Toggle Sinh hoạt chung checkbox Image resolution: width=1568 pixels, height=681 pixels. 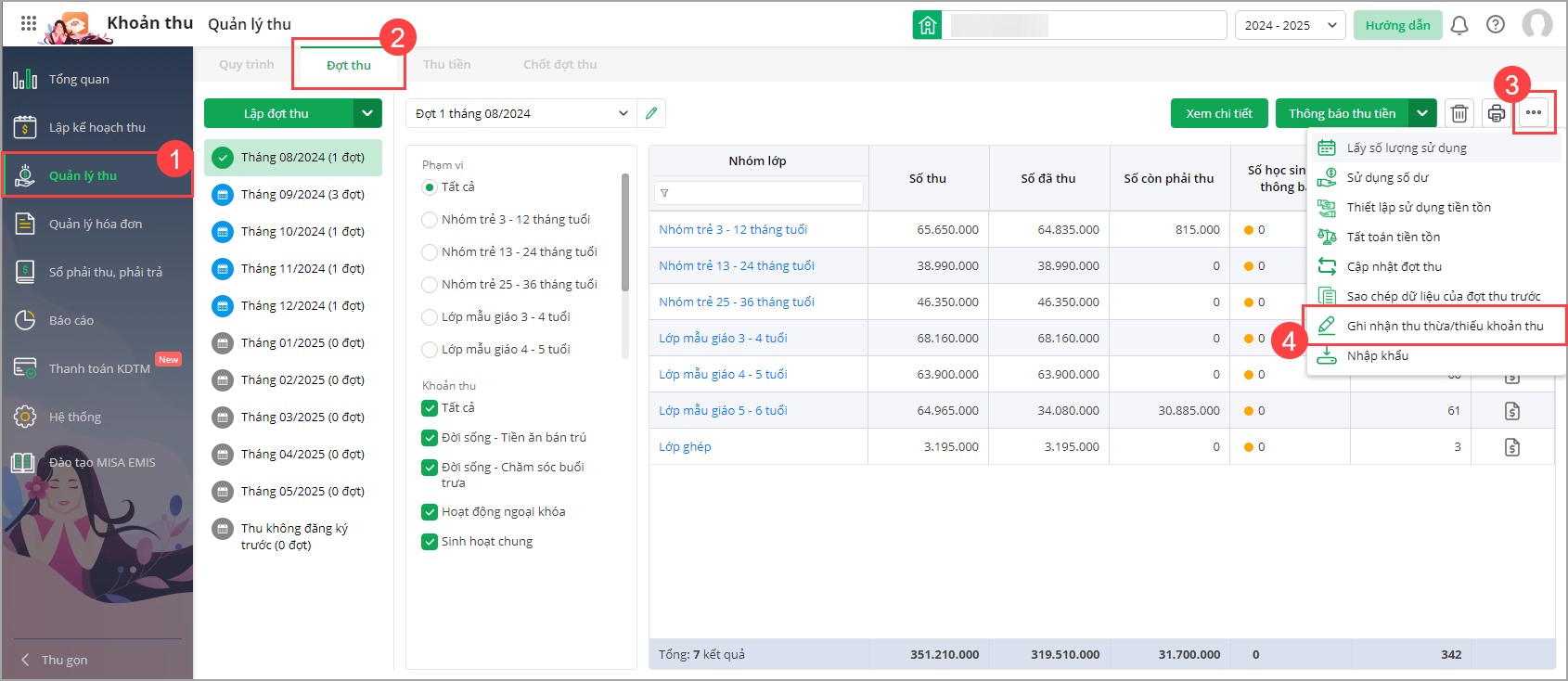point(430,542)
